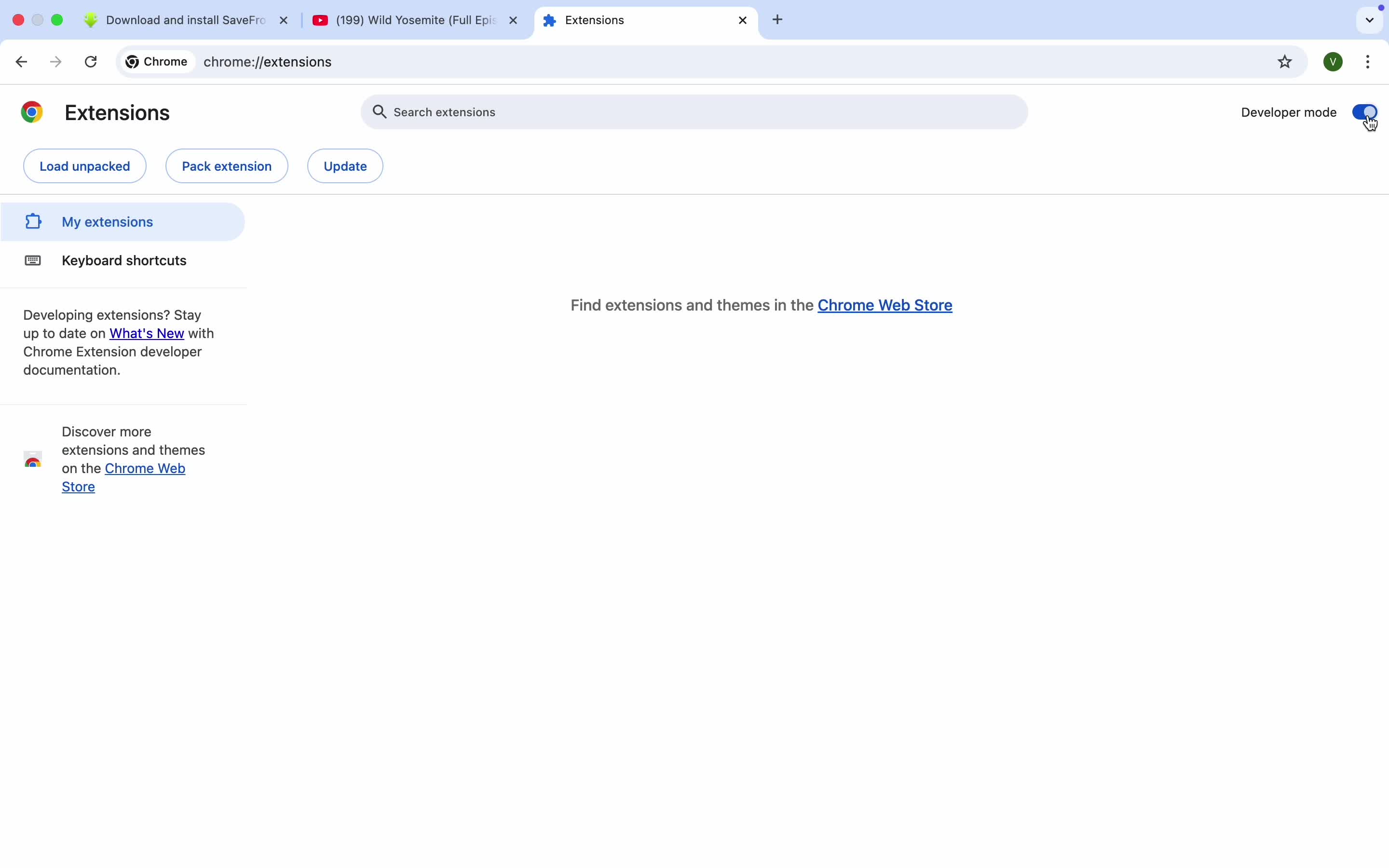Viewport: 1389px width, 868px height.
Task: Click the Pack extension button
Action: [227, 166]
